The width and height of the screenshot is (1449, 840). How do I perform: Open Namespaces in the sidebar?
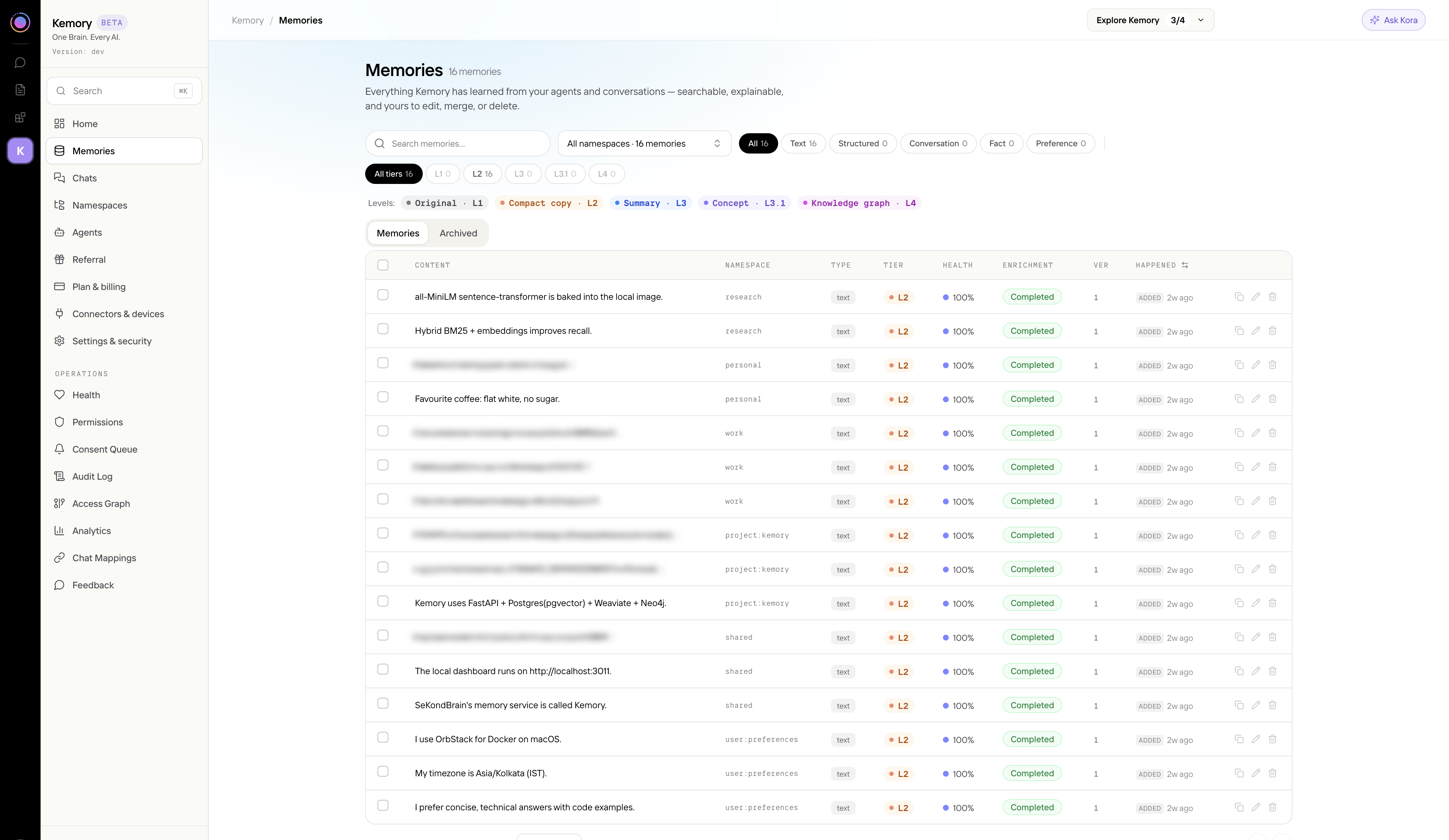(x=124, y=206)
